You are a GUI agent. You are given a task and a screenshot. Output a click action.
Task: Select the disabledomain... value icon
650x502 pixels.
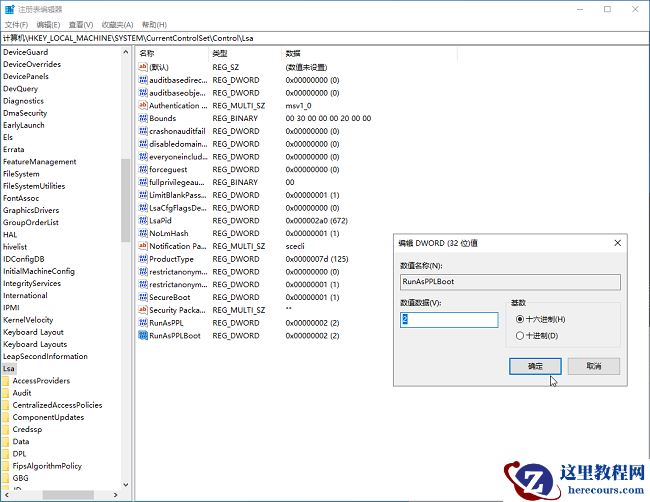pos(143,144)
